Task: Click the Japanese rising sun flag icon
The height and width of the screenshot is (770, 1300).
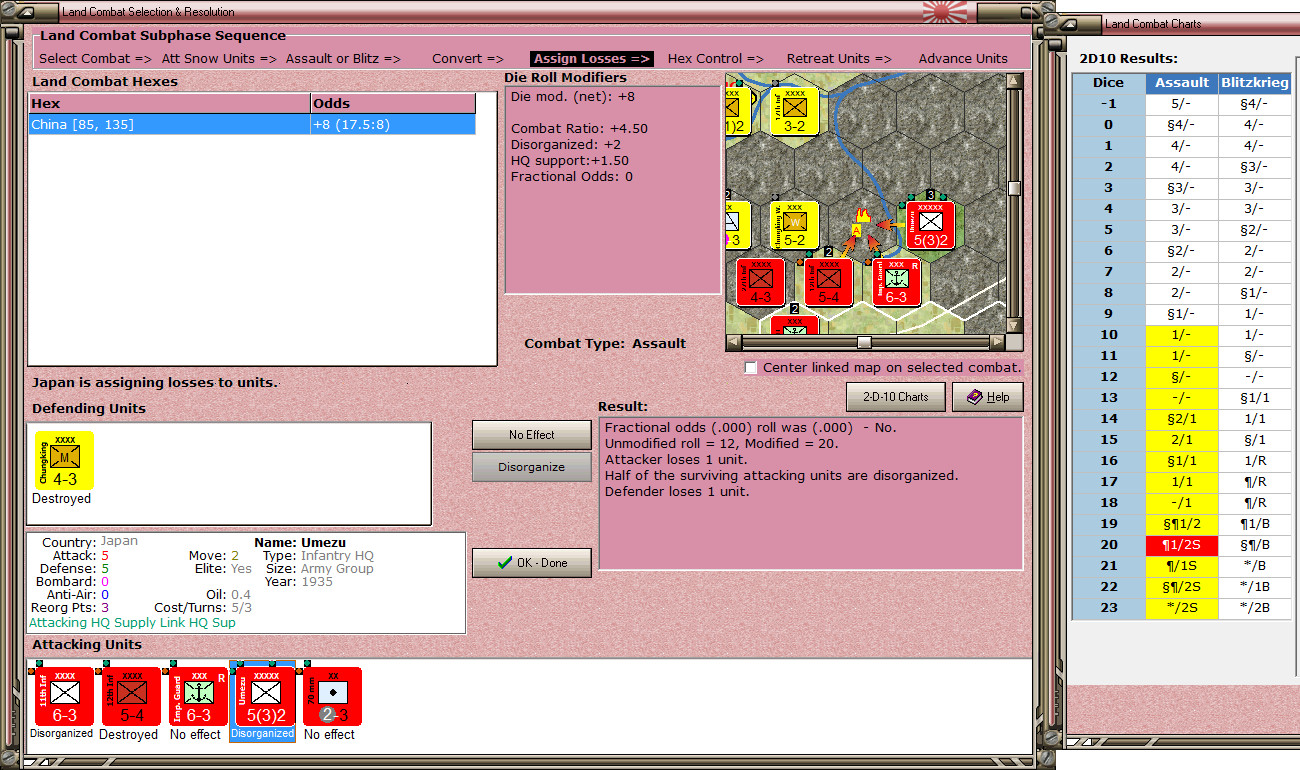Action: (x=945, y=12)
